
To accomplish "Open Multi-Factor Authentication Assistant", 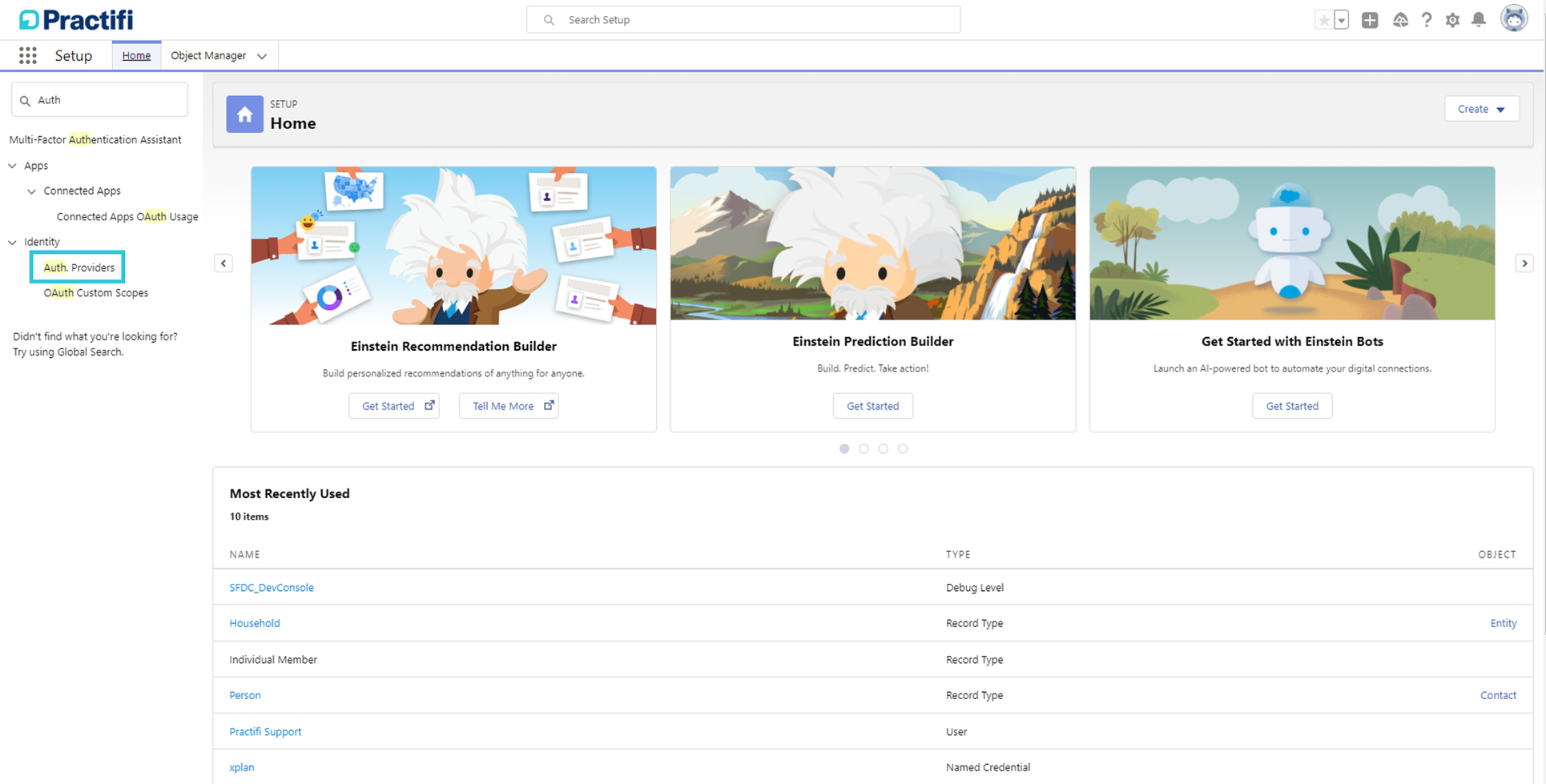I will pos(95,139).
